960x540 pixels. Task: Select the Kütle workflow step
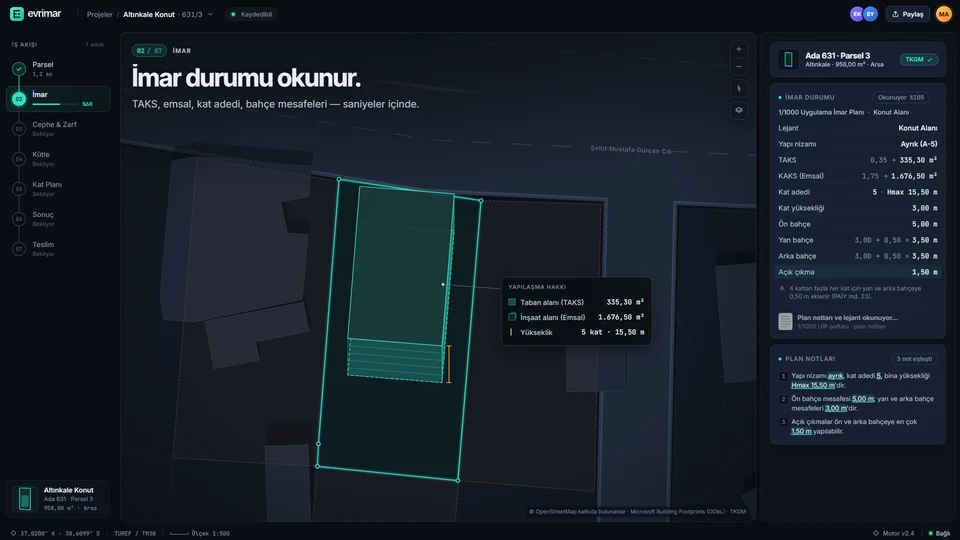pos(58,159)
